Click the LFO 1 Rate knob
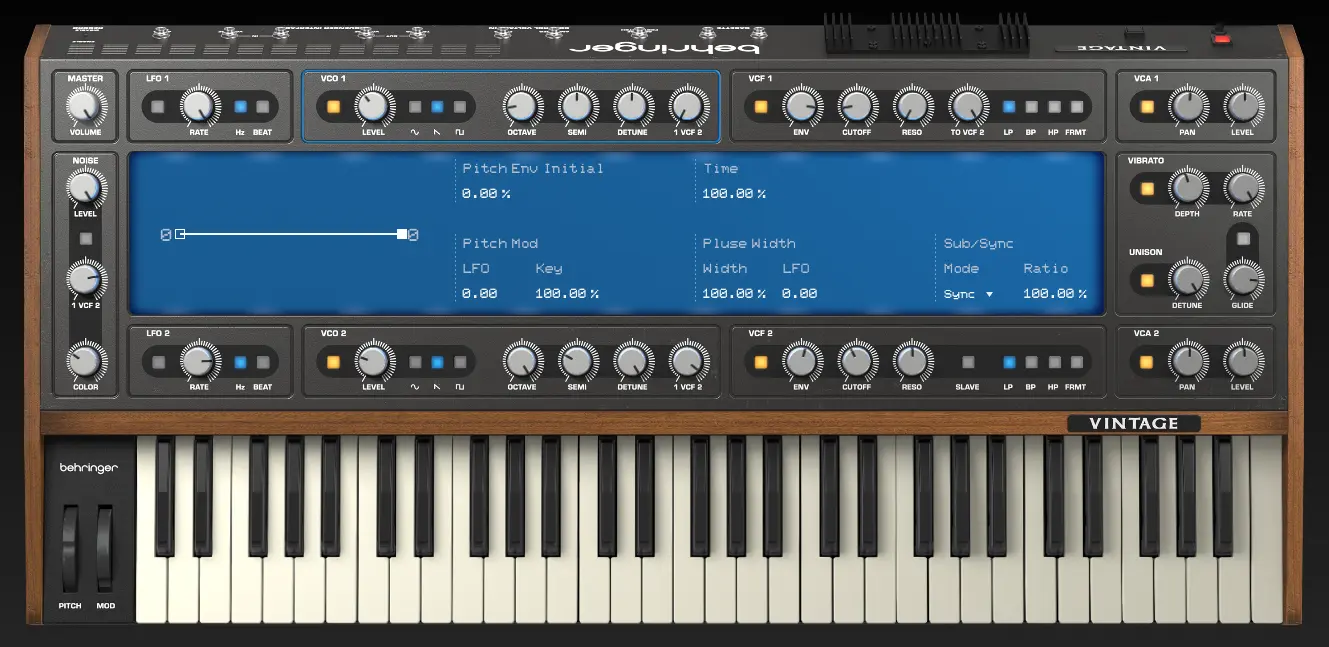The width and height of the screenshot is (1329, 647). point(199,106)
